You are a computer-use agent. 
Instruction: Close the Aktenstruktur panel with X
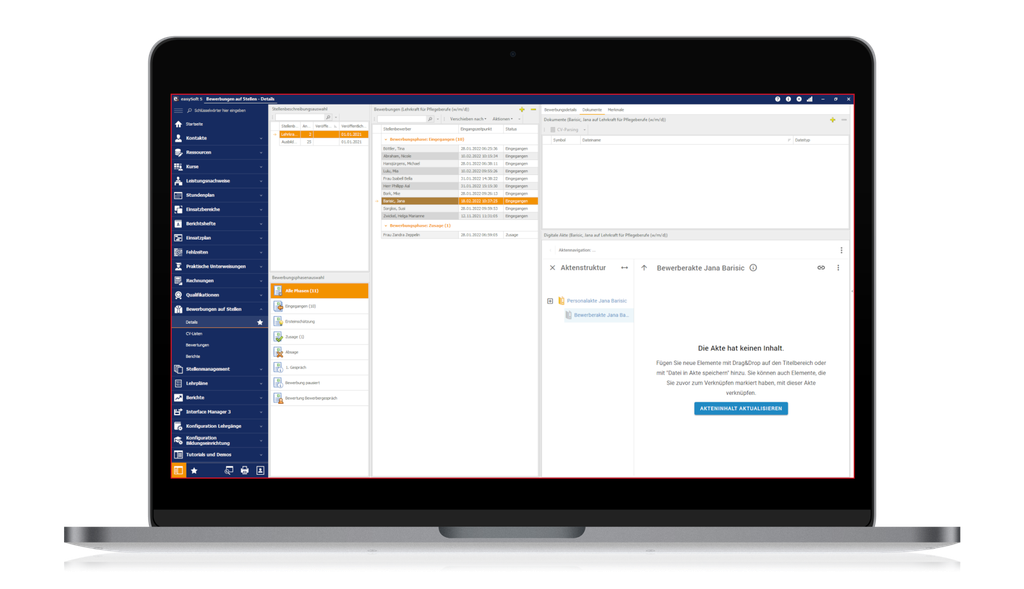[x=552, y=268]
